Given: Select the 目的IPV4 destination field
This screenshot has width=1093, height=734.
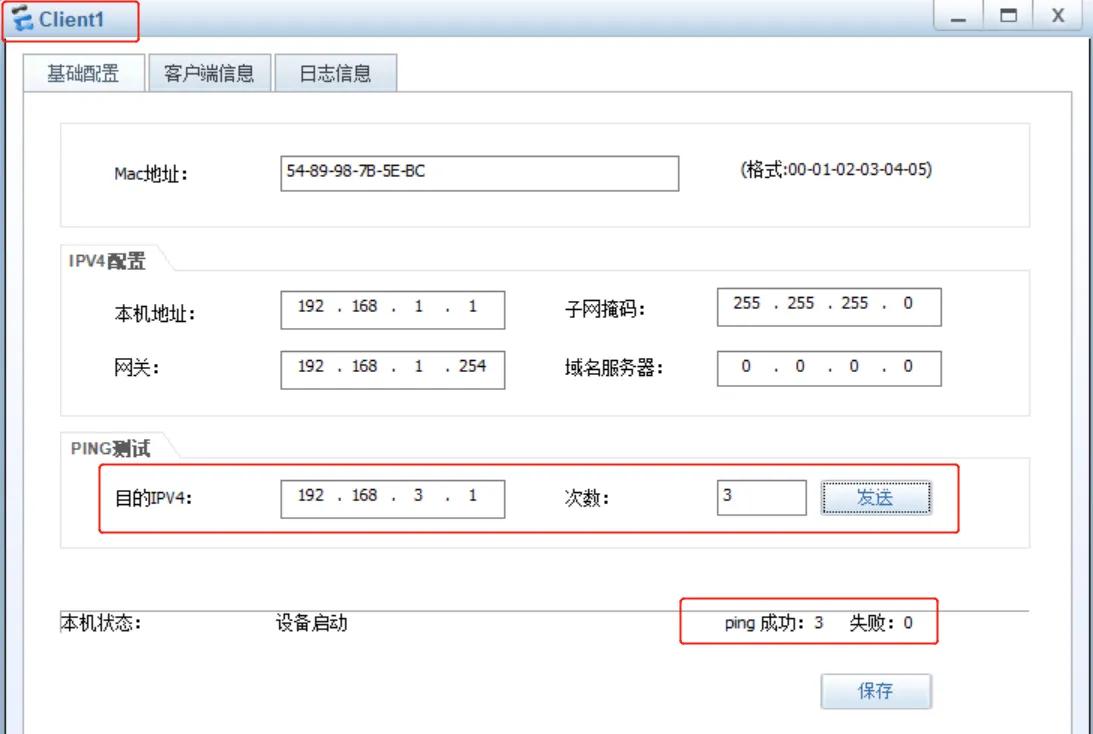Looking at the screenshot, I should tap(392, 496).
